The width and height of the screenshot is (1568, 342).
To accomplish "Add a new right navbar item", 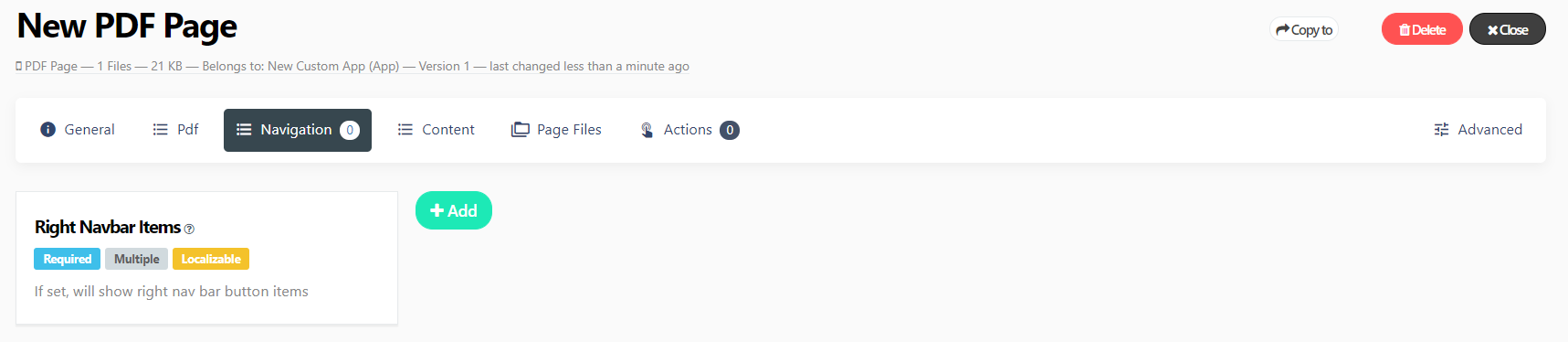I will click(454, 210).
